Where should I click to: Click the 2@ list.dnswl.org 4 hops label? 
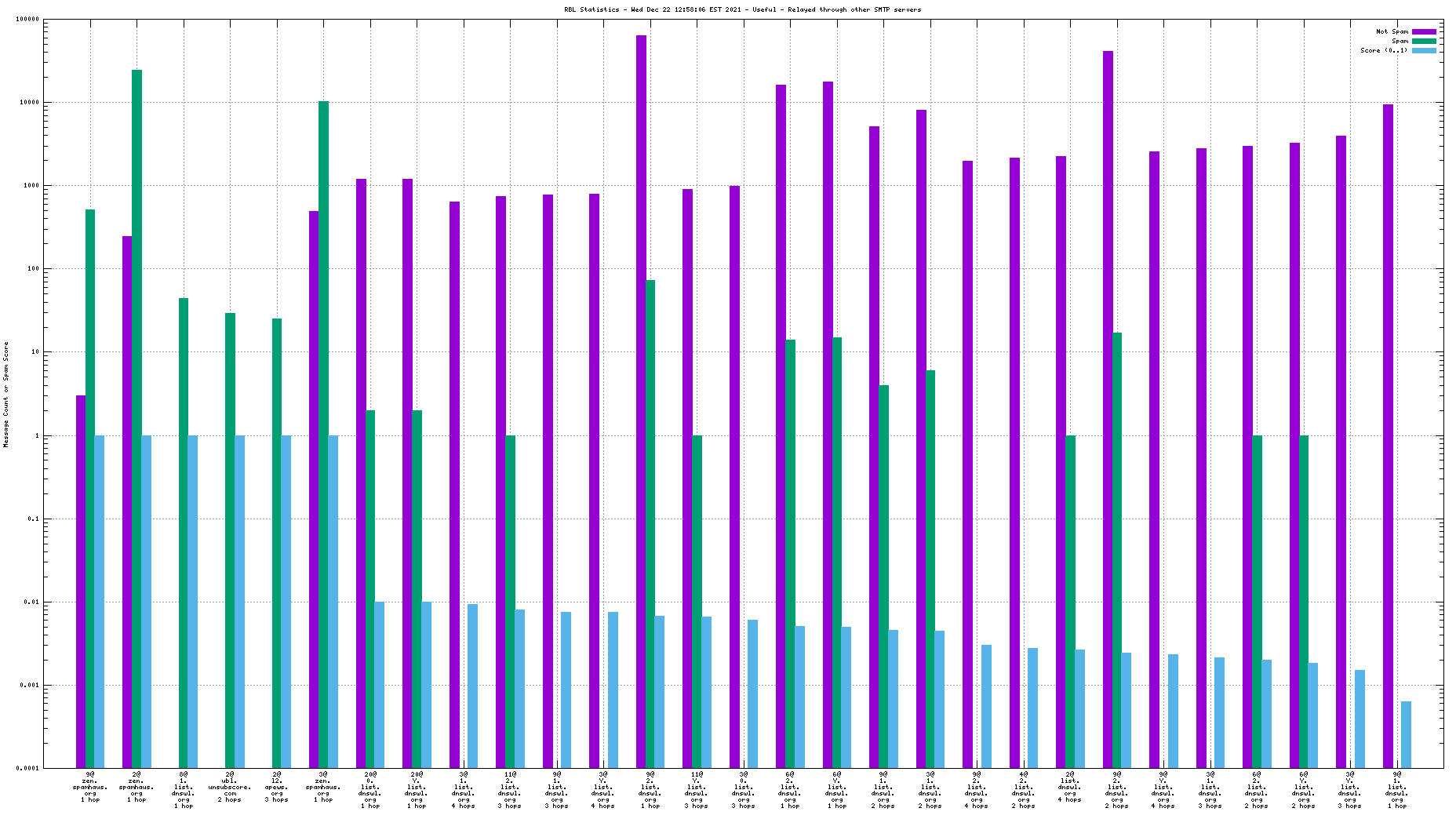click(1070, 787)
